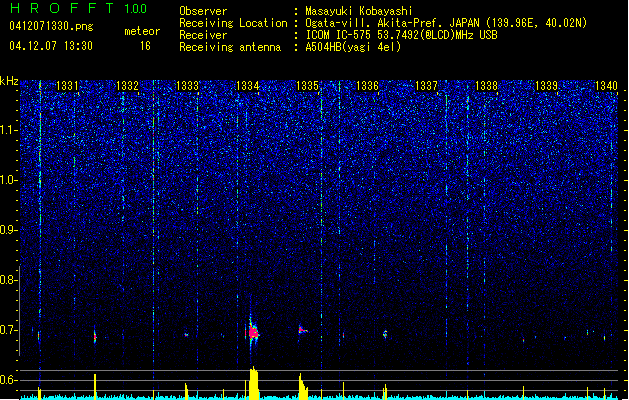Click the 1336 time marker
The height and width of the screenshot is (400, 629).
367,86
